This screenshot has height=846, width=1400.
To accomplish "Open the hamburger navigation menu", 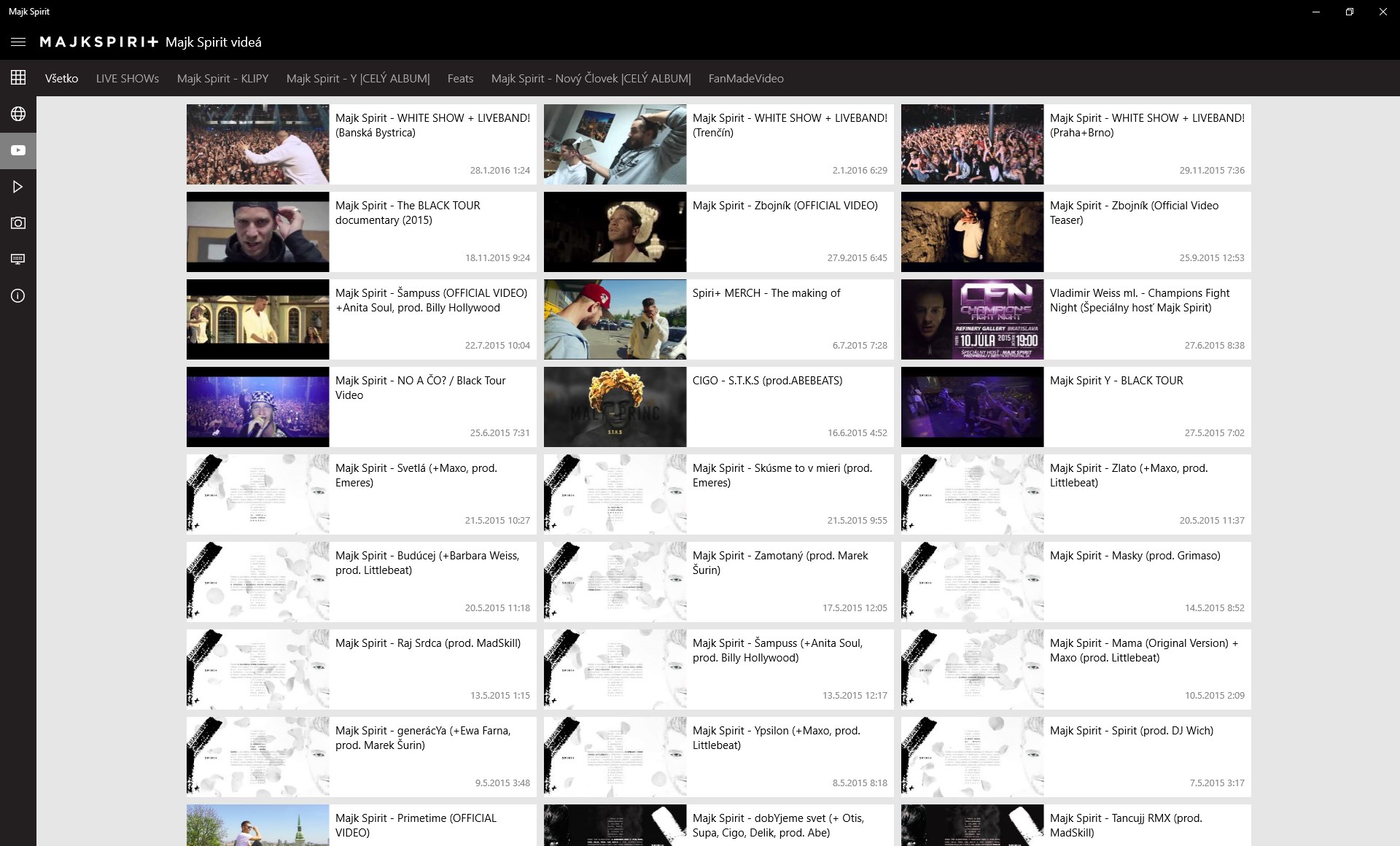I will tap(18, 42).
